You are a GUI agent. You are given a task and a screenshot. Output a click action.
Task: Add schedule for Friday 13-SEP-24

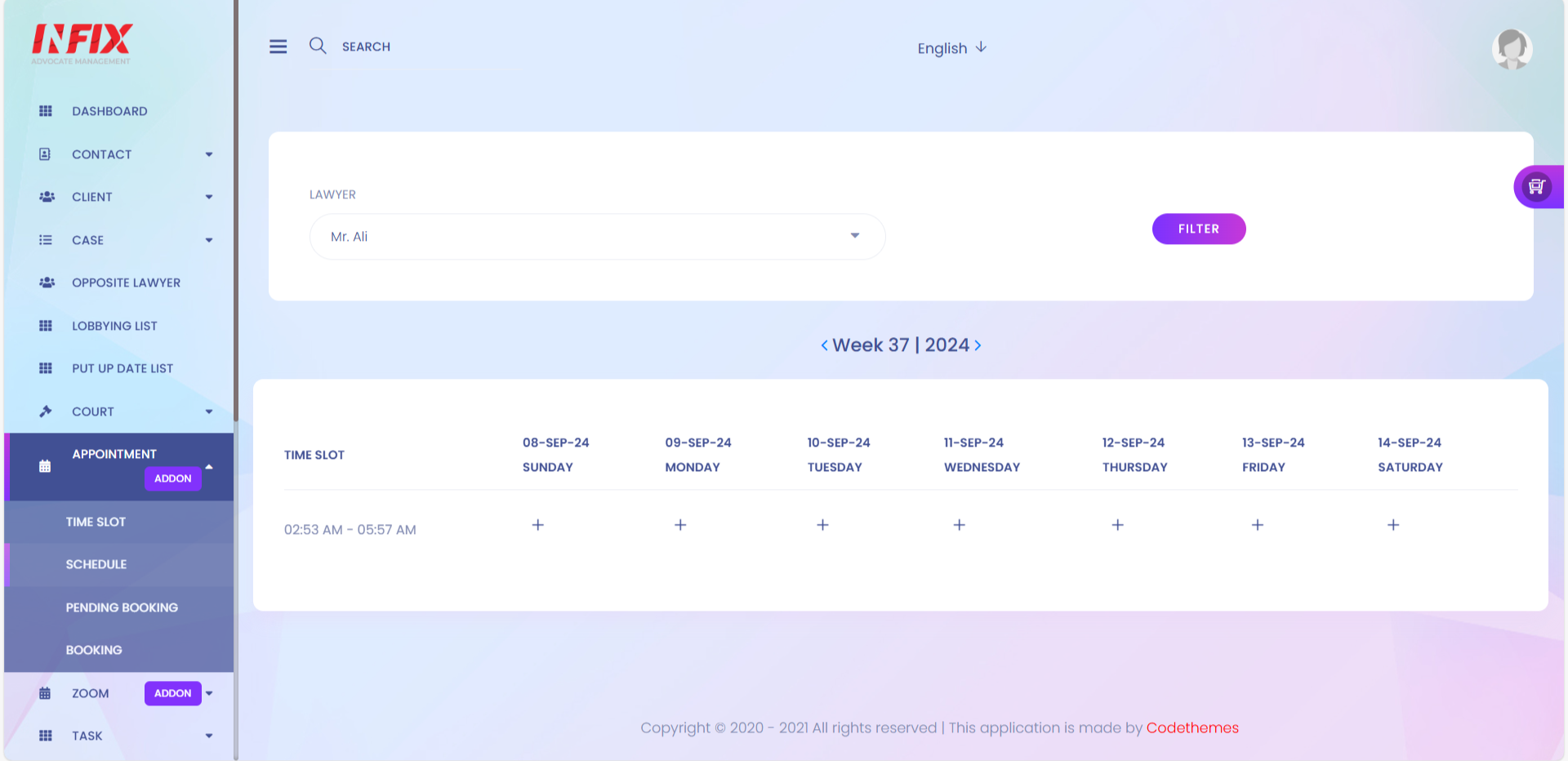[x=1257, y=525]
